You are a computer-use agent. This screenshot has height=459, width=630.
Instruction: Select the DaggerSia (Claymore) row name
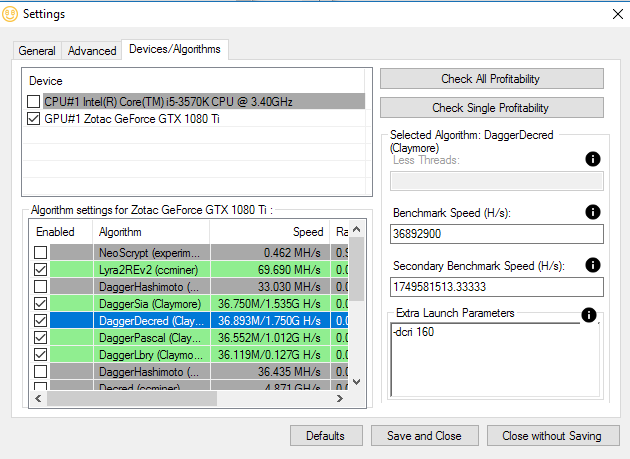[151, 303]
